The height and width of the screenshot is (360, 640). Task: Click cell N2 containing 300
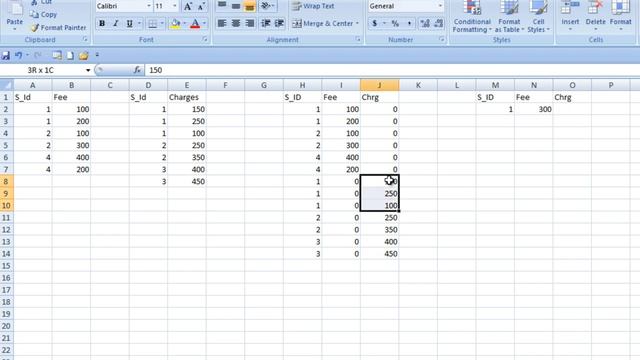533,109
